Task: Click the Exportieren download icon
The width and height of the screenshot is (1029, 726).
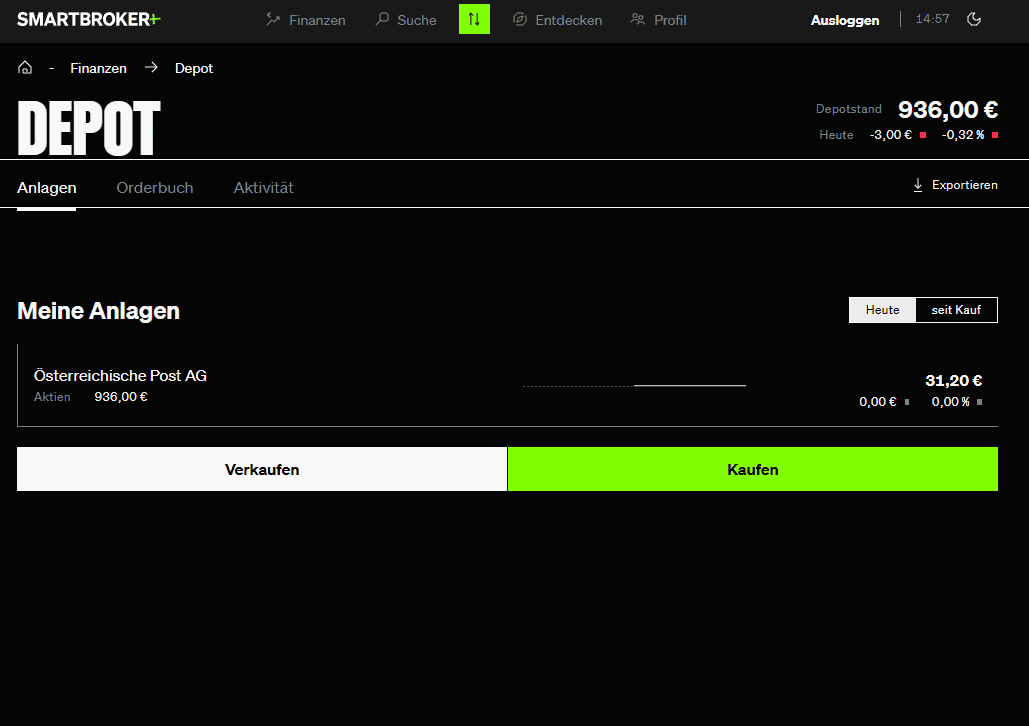Action: tap(917, 185)
